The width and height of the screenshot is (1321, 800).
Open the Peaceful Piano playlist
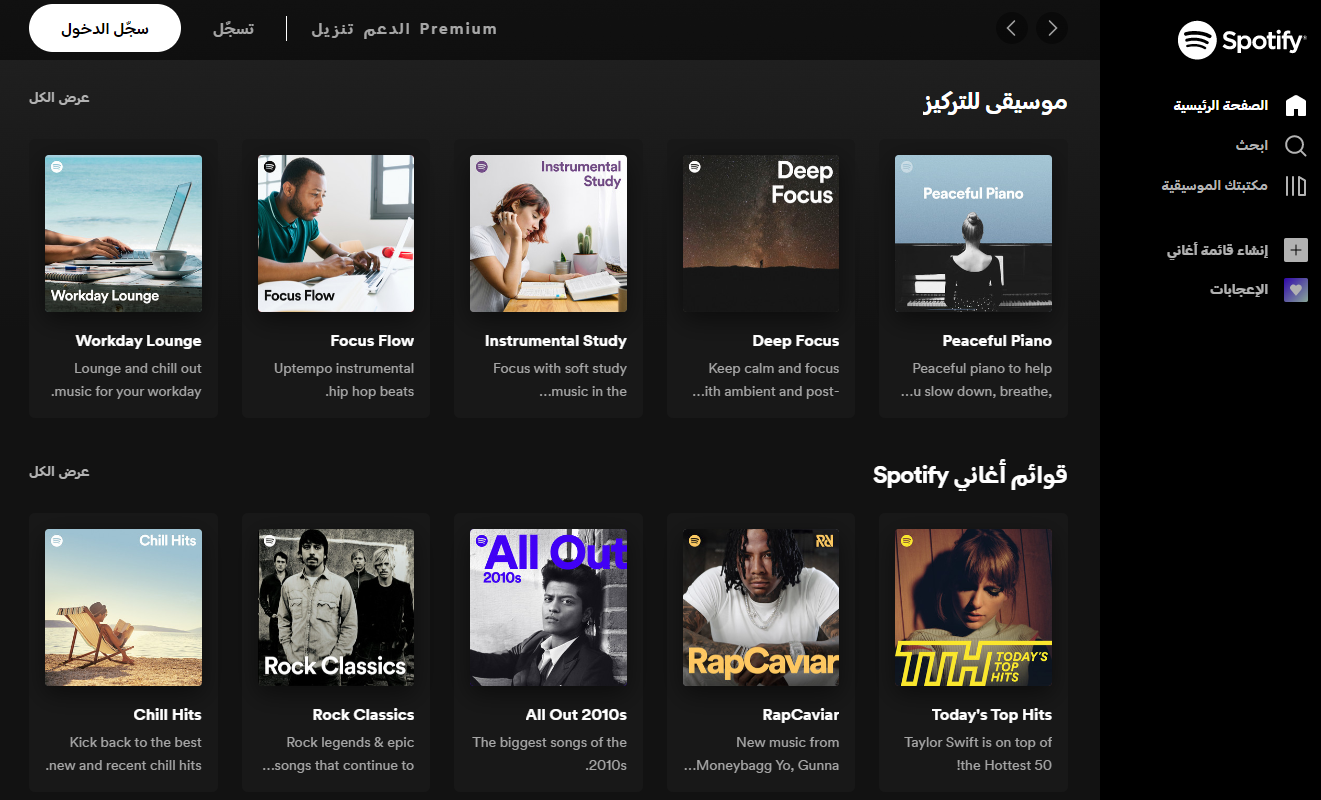point(973,233)
